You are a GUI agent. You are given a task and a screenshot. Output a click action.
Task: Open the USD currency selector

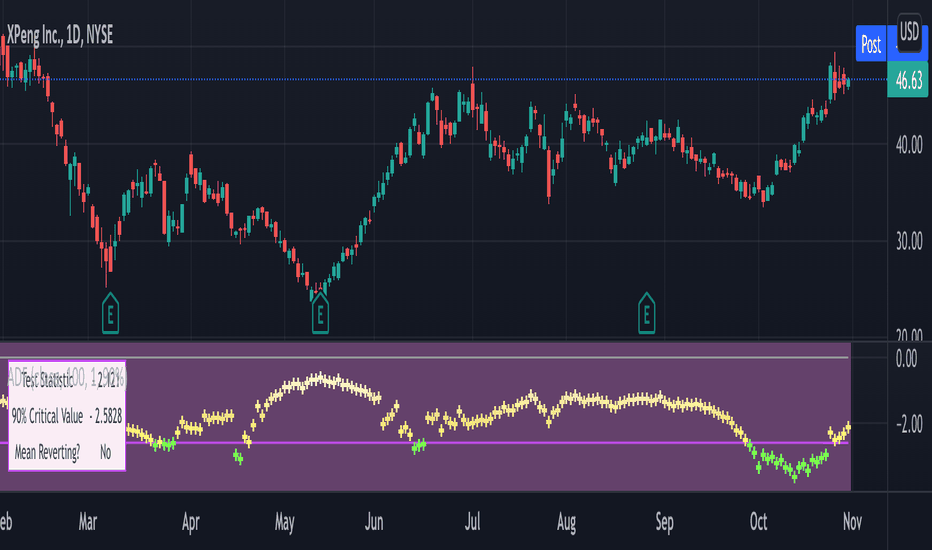[x=909, y=32]
